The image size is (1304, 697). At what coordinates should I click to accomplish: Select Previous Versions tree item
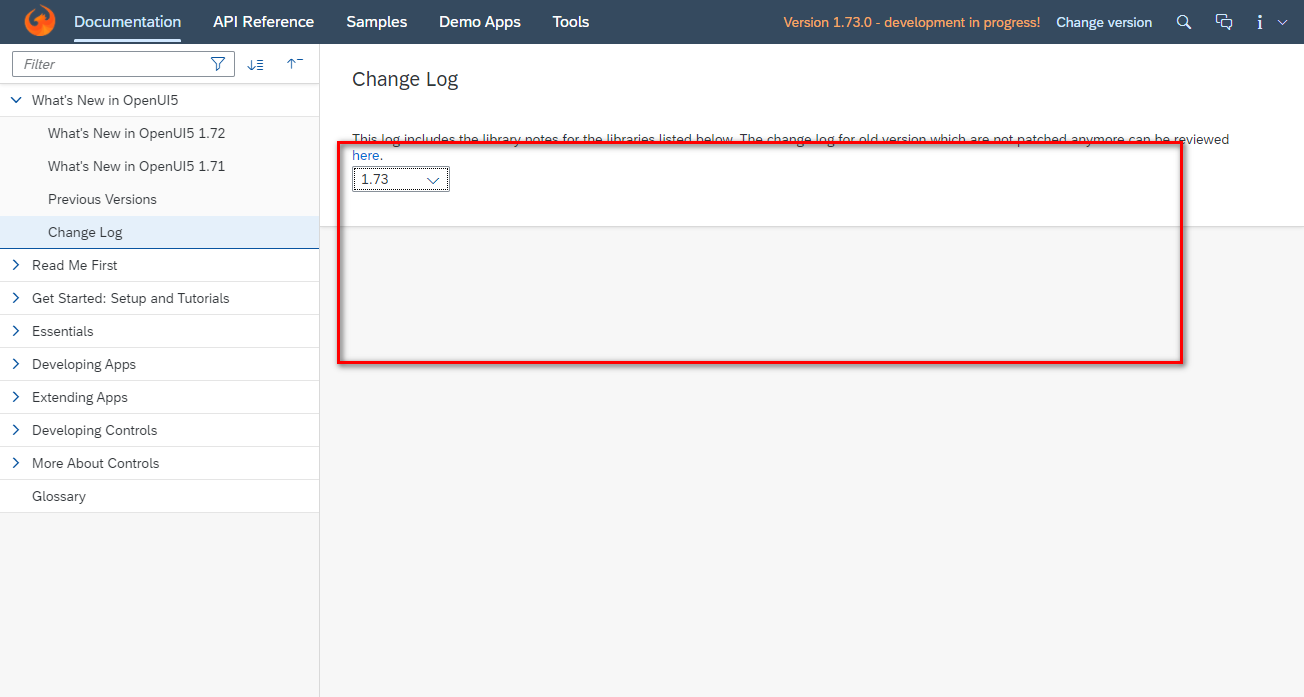tap(102, 199)
